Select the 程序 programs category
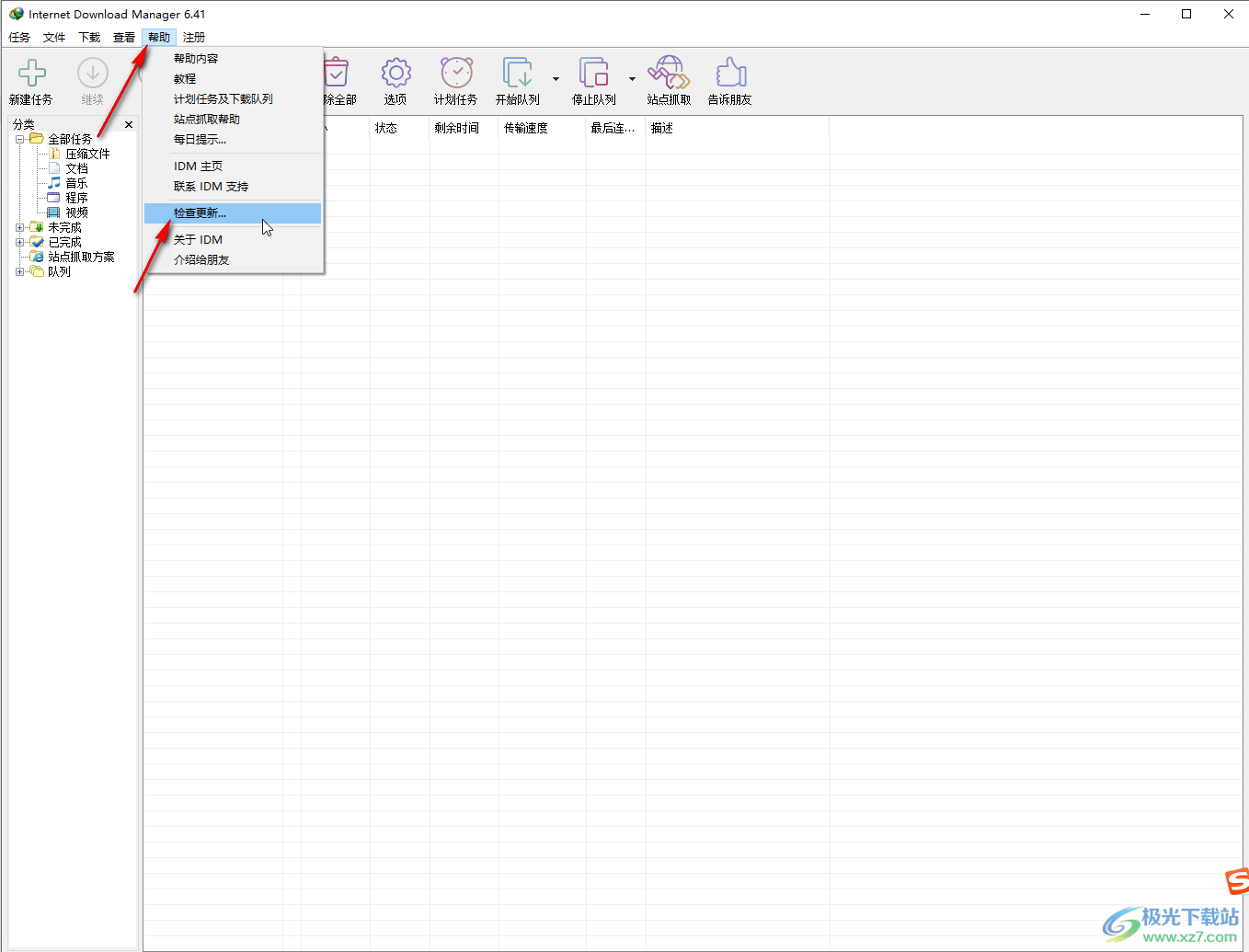Screen dimensions: 1249x952 click(x=77, y=198)
